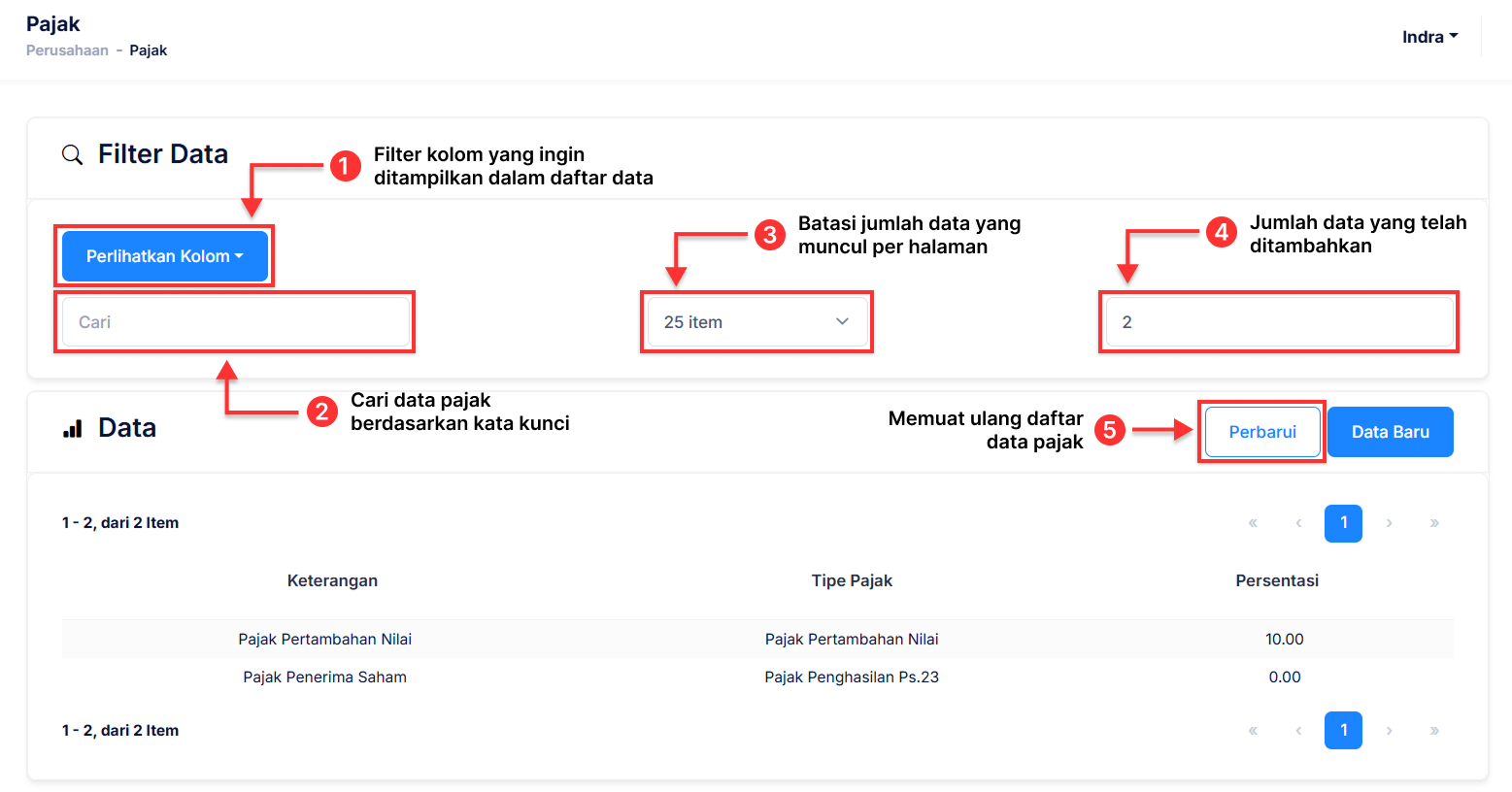Go to previous page in top pagination
Screen dimensions: 1512x792
point(1298,523)
